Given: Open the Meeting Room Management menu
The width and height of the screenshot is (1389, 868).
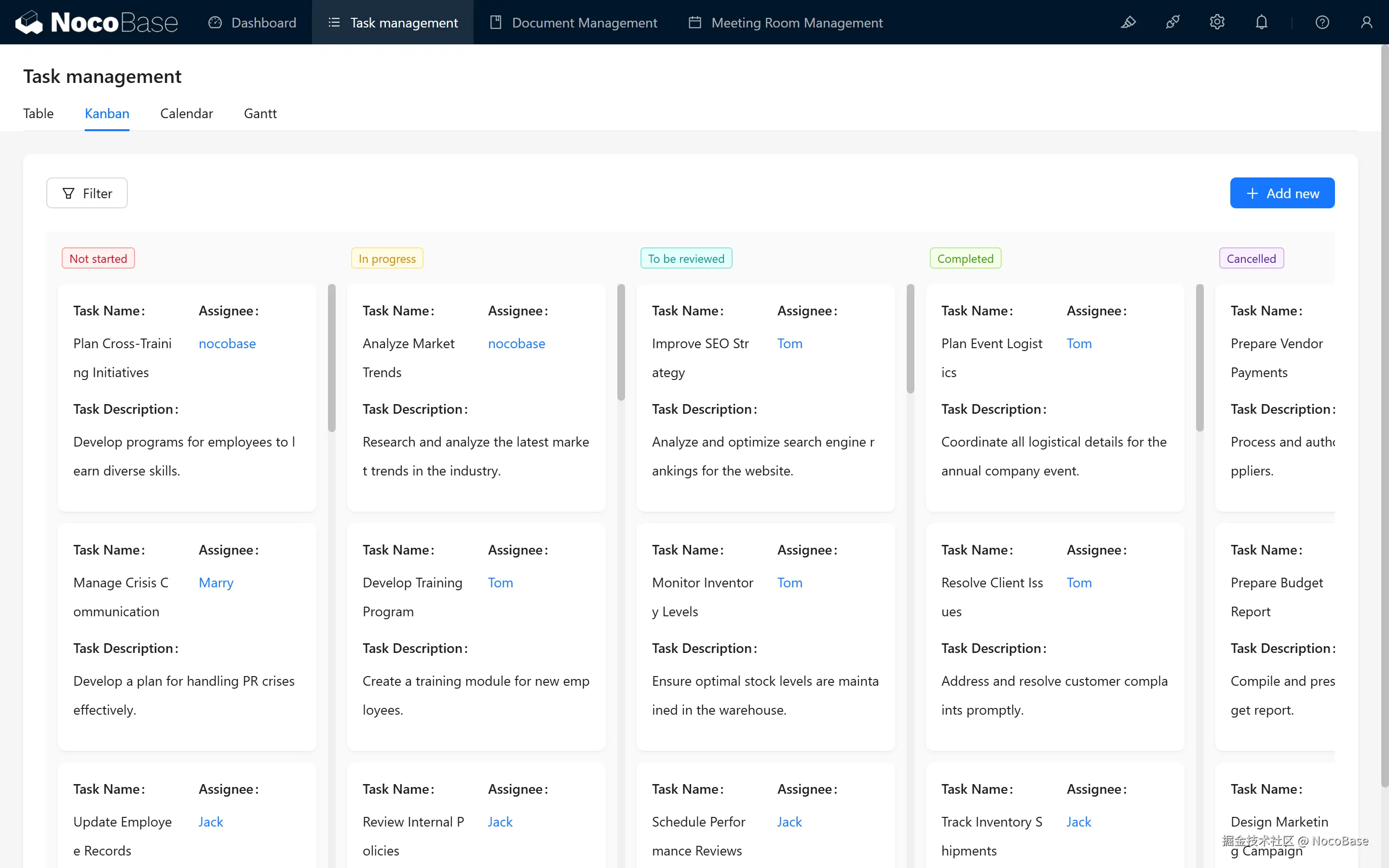Looking at the screenshot, I should click(x=785, y=22).
